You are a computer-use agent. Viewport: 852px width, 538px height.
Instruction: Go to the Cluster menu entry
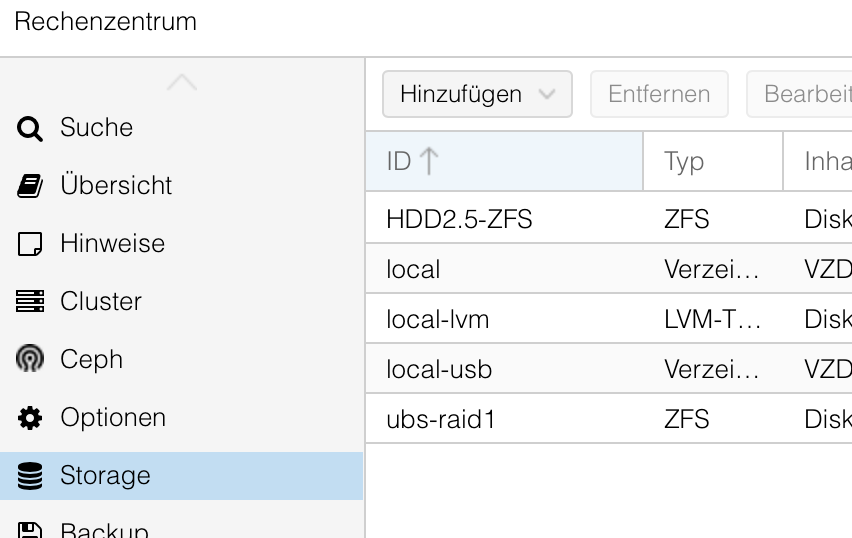pyautogui.click(x=100, y=302)
